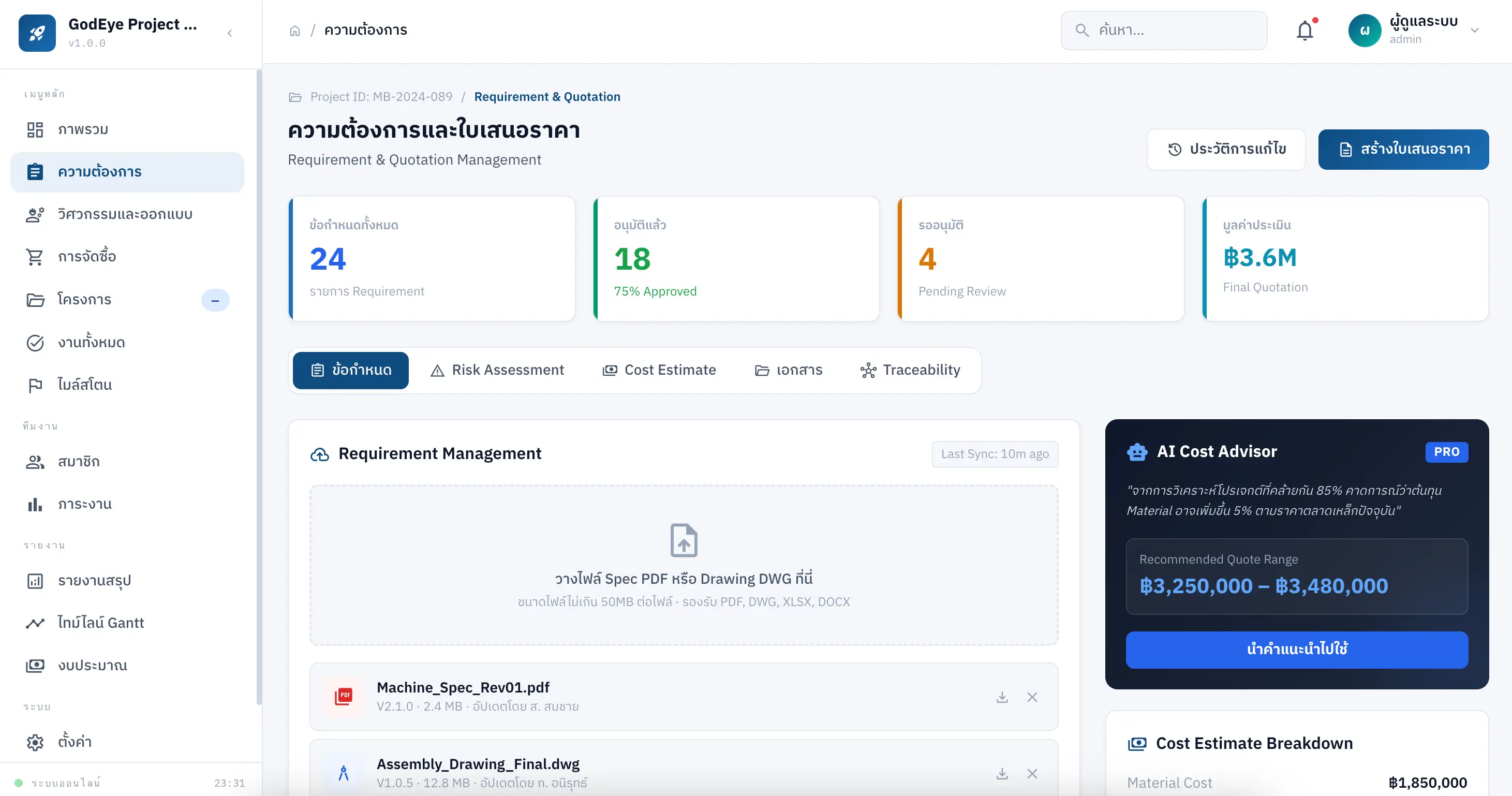Focus the ค้นหา search field
The image size is (1512, 796).
(x=1163, y=31)
